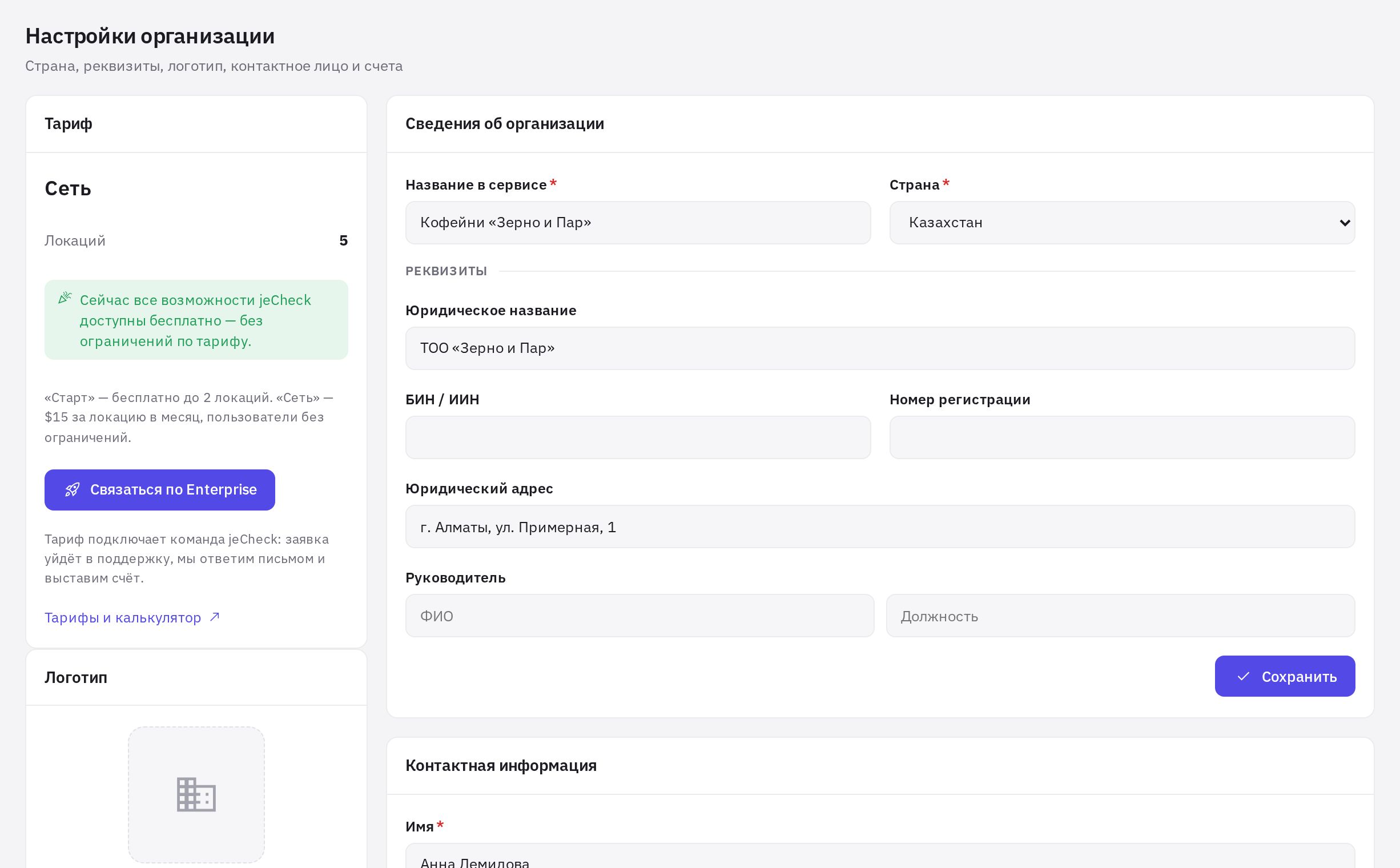Click the Тариф подключает команда jeCheck note
The height and width of the screenshot is (868, 1400).
coord(187,558)
